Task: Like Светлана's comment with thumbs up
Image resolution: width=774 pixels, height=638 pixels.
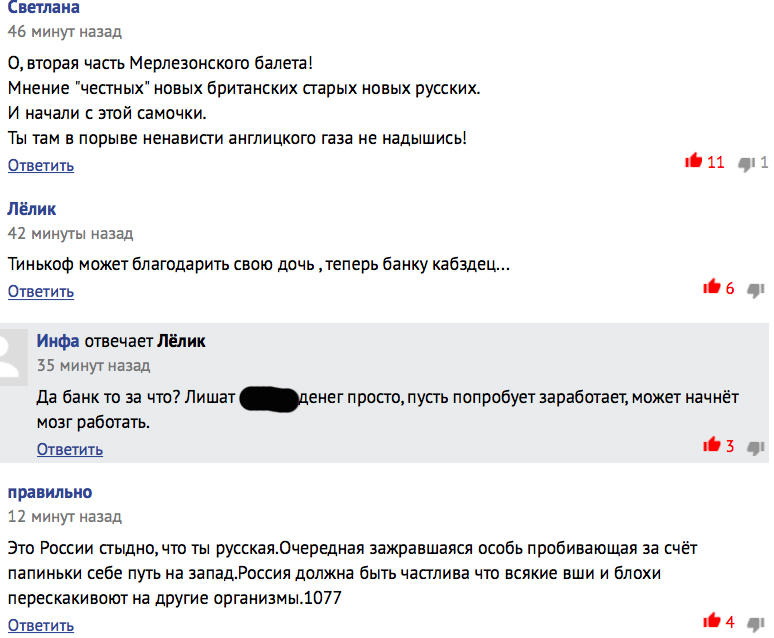Action: (x=693, y=160)
